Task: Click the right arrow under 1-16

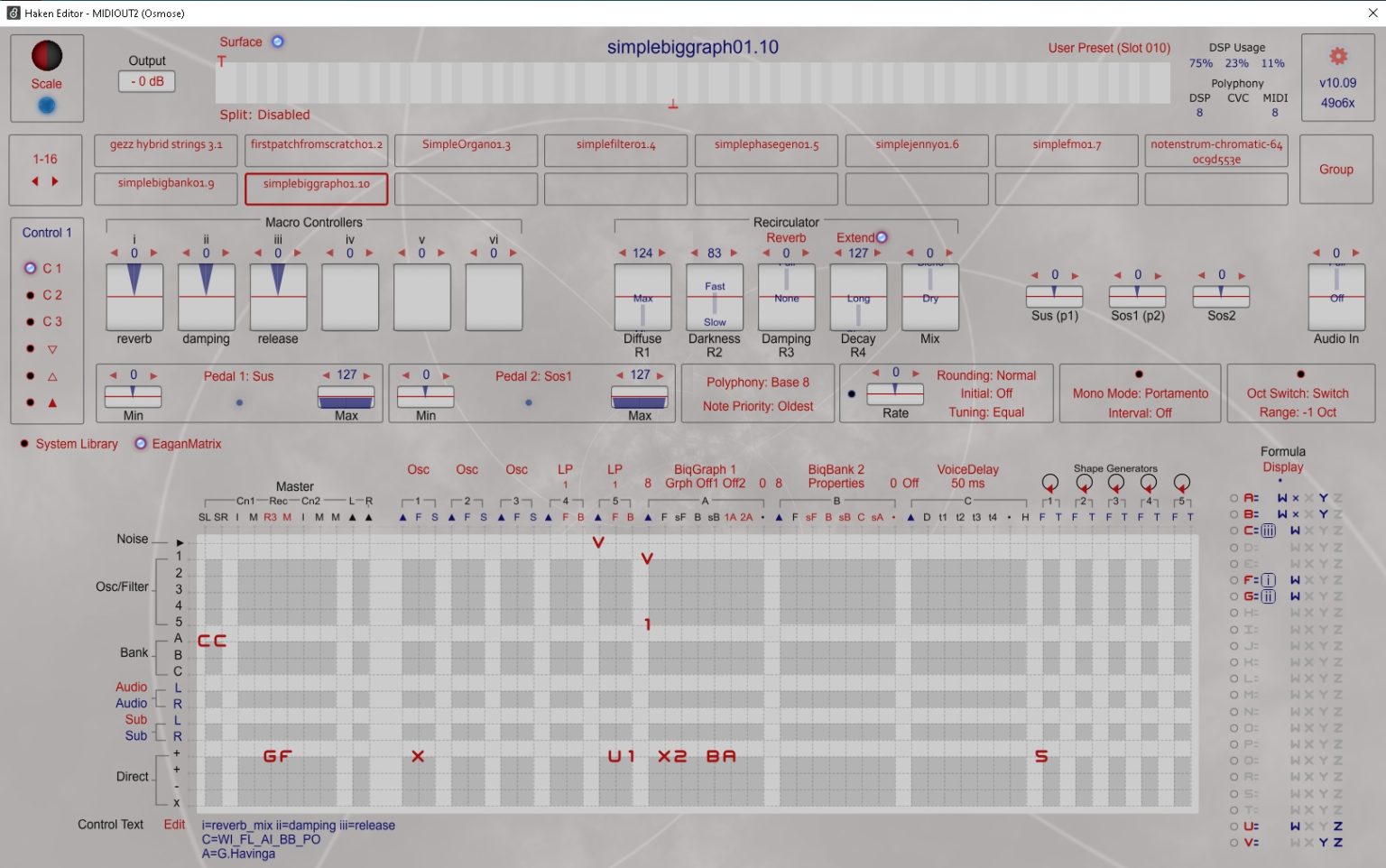Action: pyautogui.click(x=55, y=181)
